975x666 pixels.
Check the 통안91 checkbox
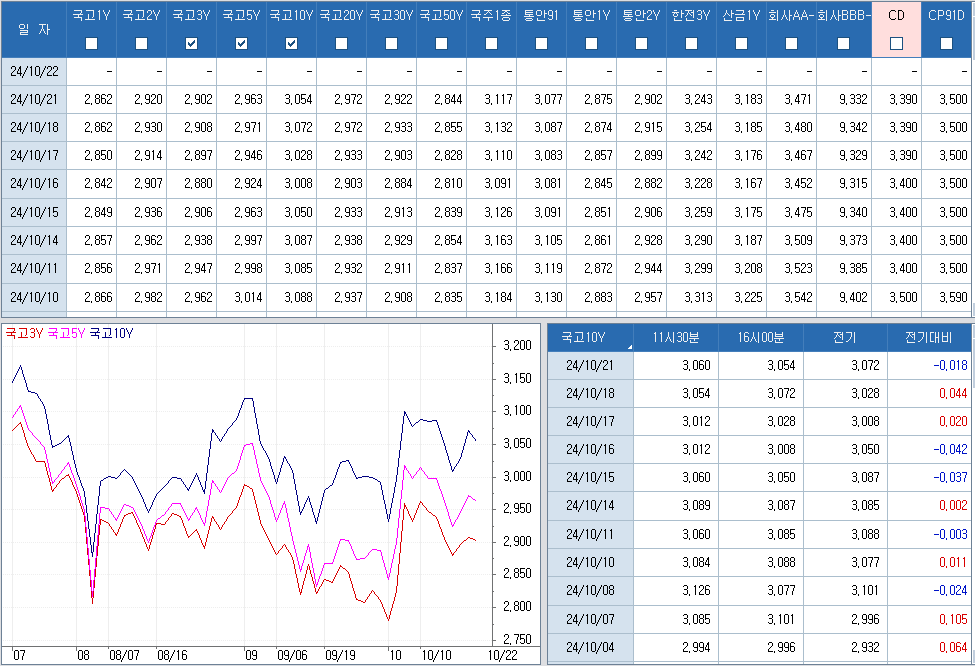click(x=541, y=43)
